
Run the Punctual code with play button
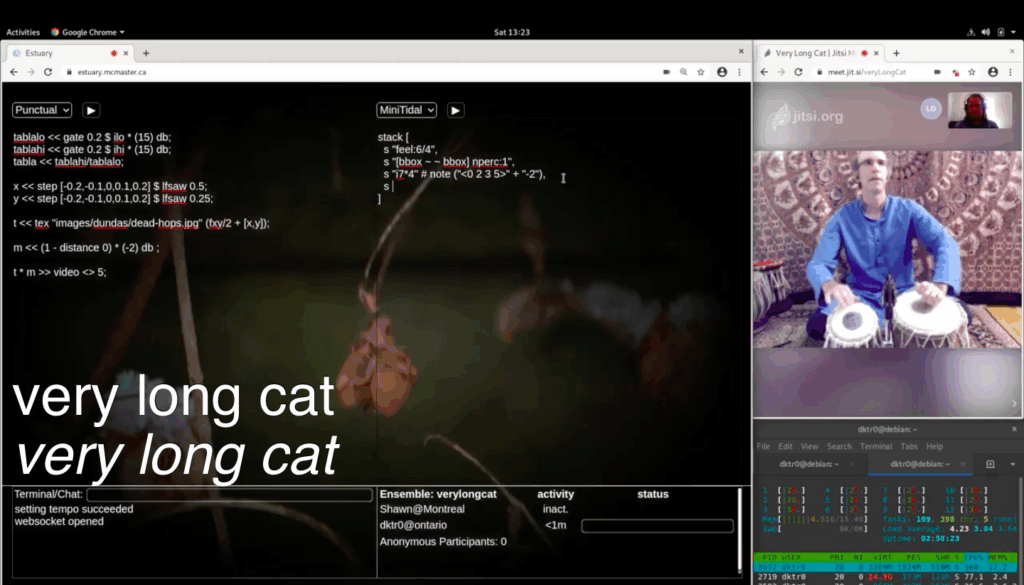(91, 110)
